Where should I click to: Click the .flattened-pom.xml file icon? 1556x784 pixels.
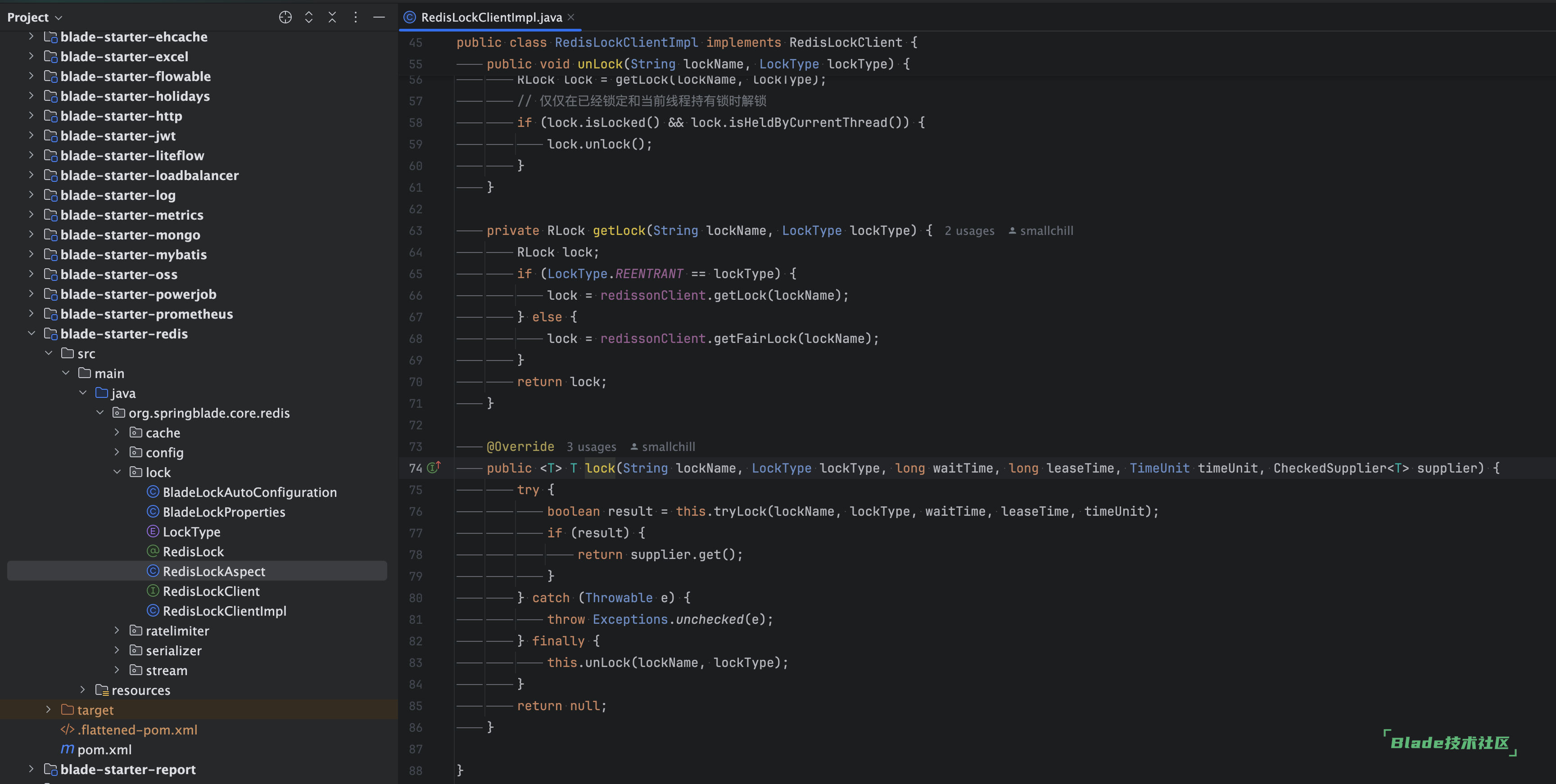pyautogui.click(x=67, y=730)
